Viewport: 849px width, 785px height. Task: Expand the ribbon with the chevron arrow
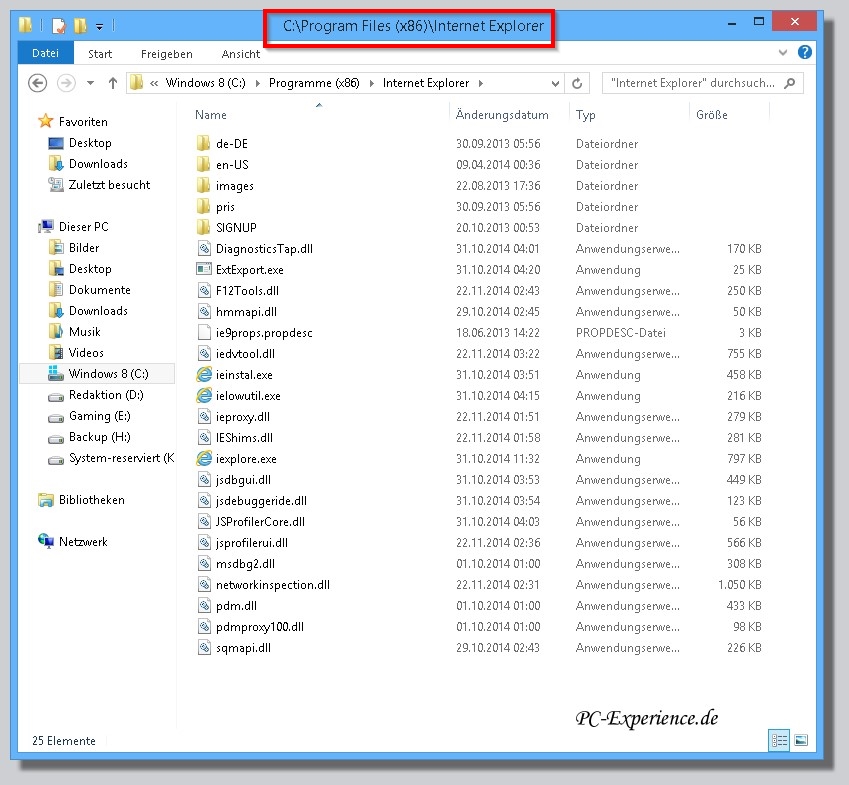[783, 53]
